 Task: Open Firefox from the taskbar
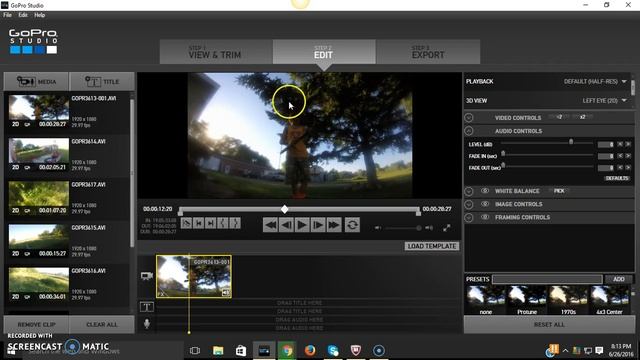coord(310,350)
